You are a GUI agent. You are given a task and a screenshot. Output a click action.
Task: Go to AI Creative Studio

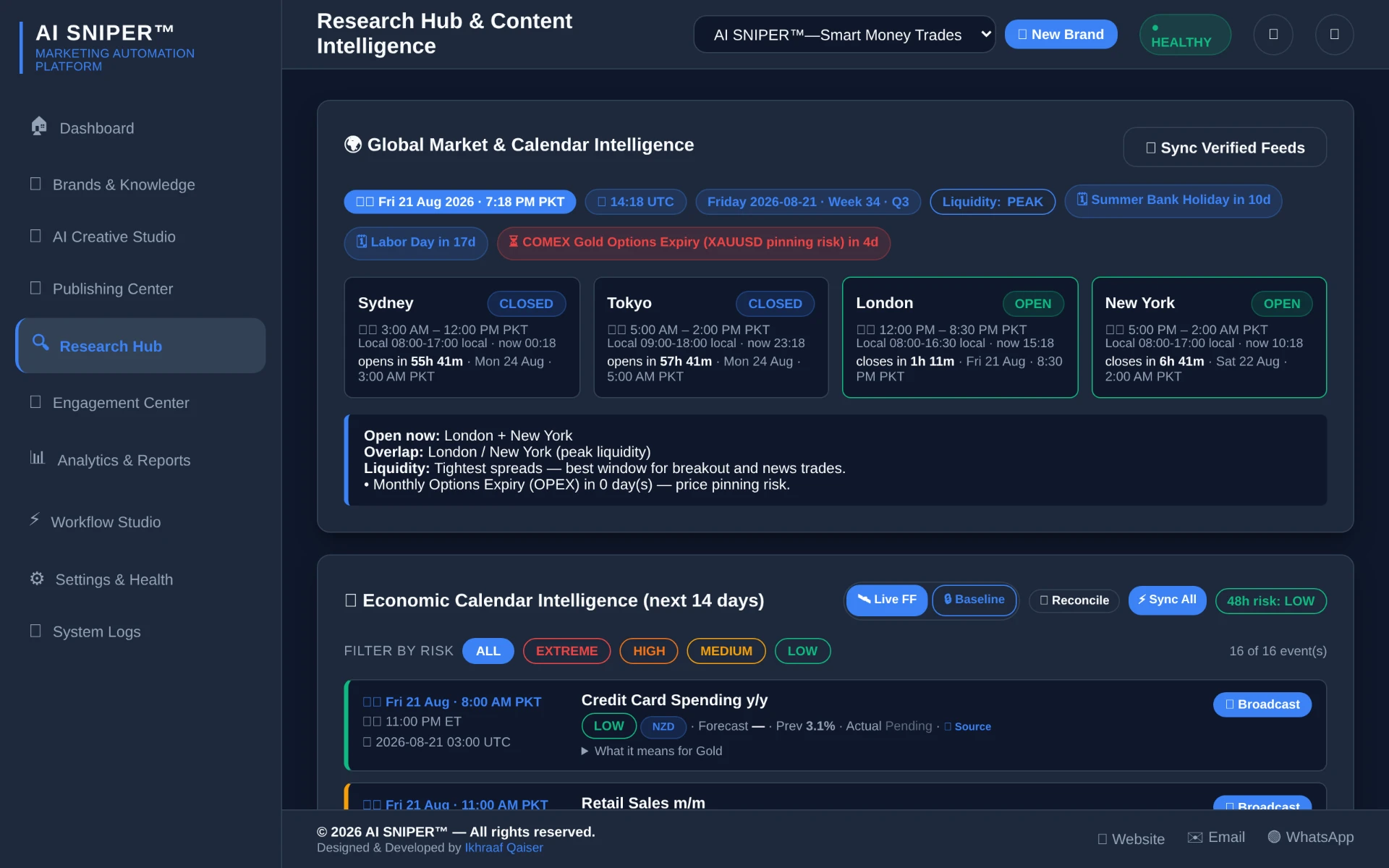pos(140,237)
